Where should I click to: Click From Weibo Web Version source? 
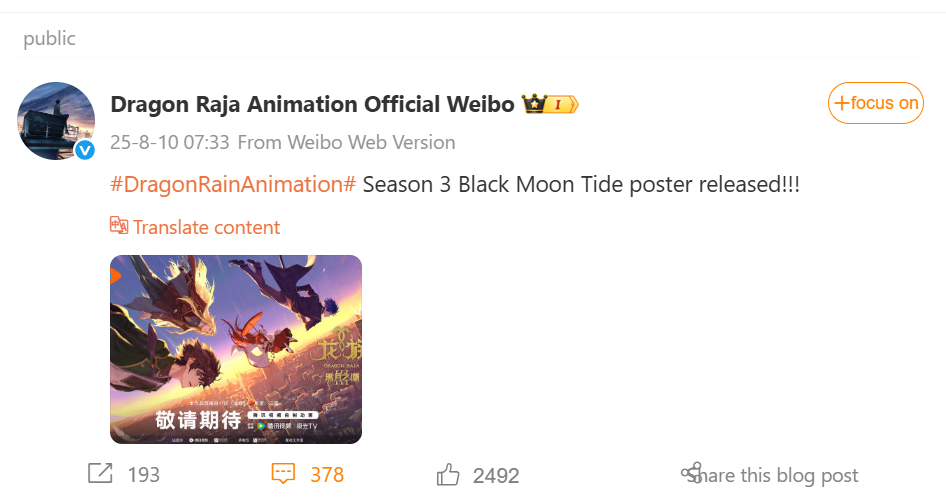346,142
